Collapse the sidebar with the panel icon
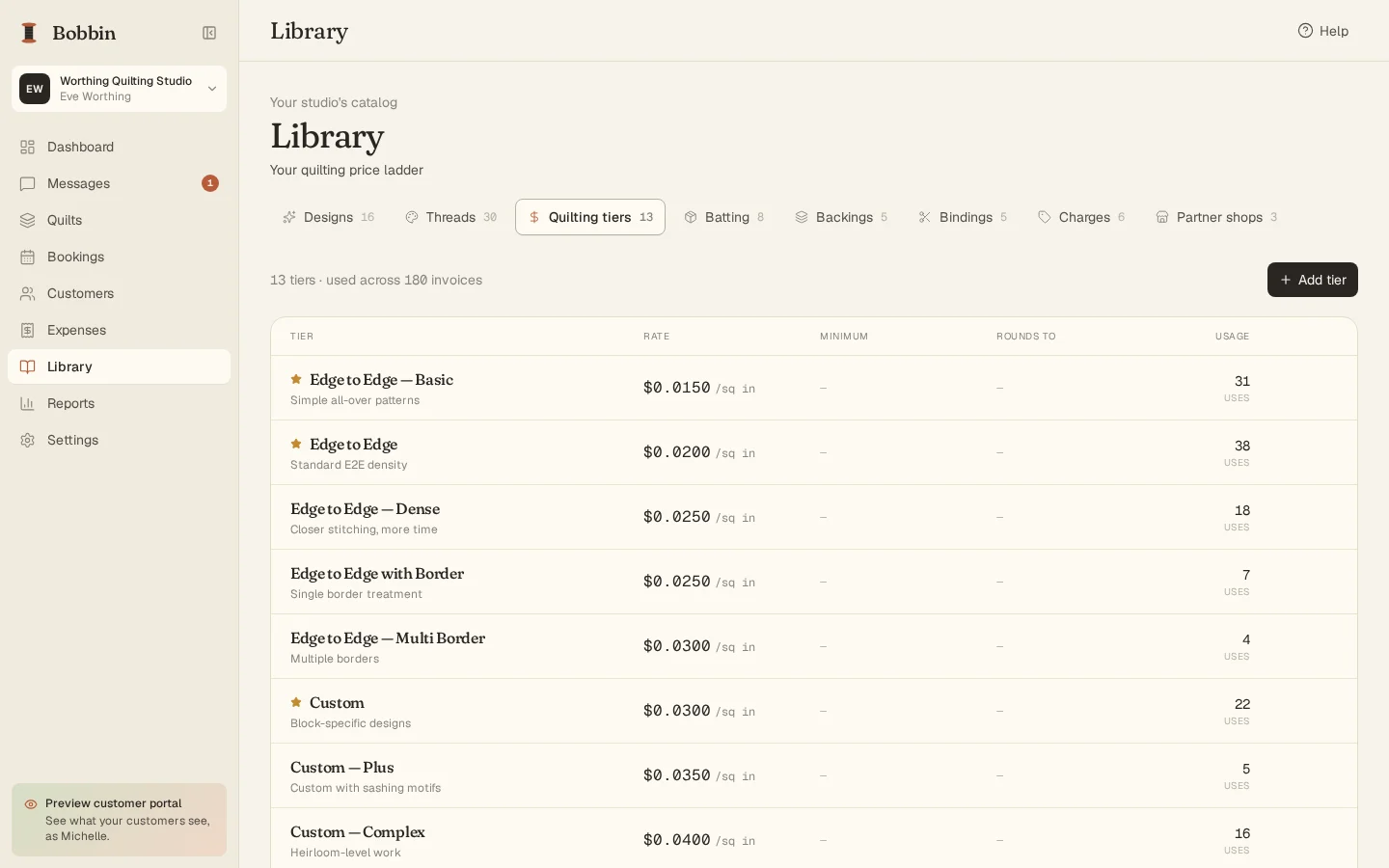1389x868 pixels. tap(209, 33)
